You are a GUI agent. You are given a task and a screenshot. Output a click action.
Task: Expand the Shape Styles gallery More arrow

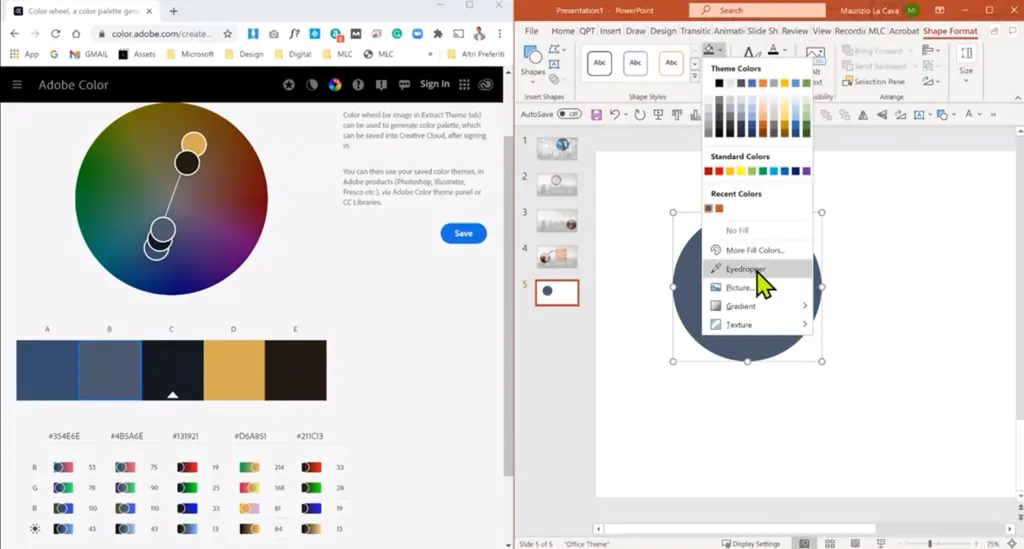coord(694,76)
